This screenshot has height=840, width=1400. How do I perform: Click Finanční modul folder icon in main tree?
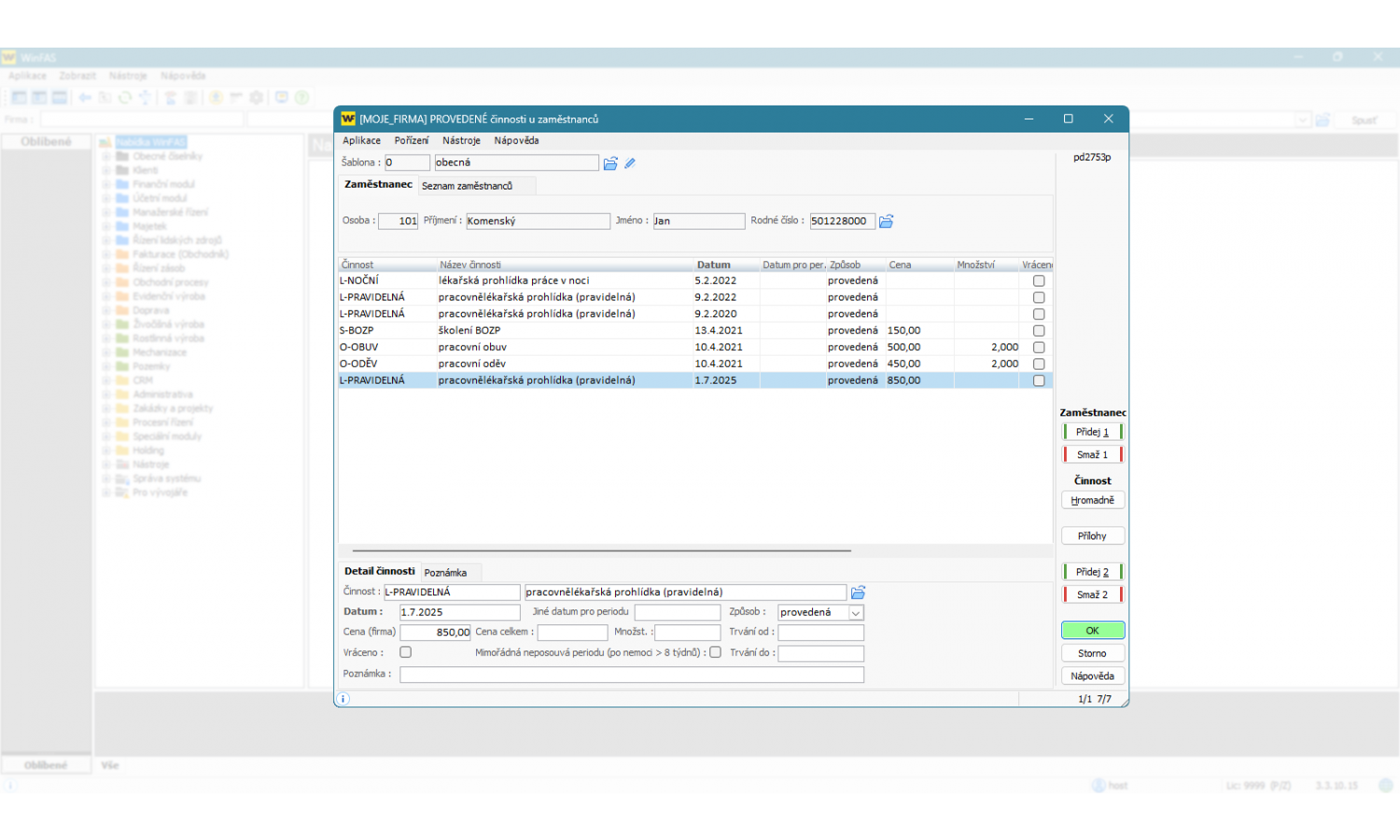[x=122, y=185]
